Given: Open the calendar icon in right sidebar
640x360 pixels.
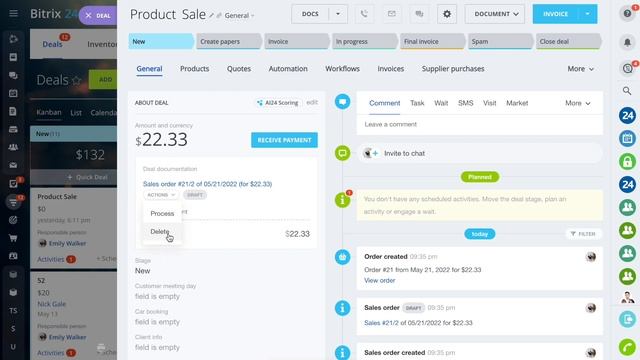Looking at the screenshot, I should [627, 138].
